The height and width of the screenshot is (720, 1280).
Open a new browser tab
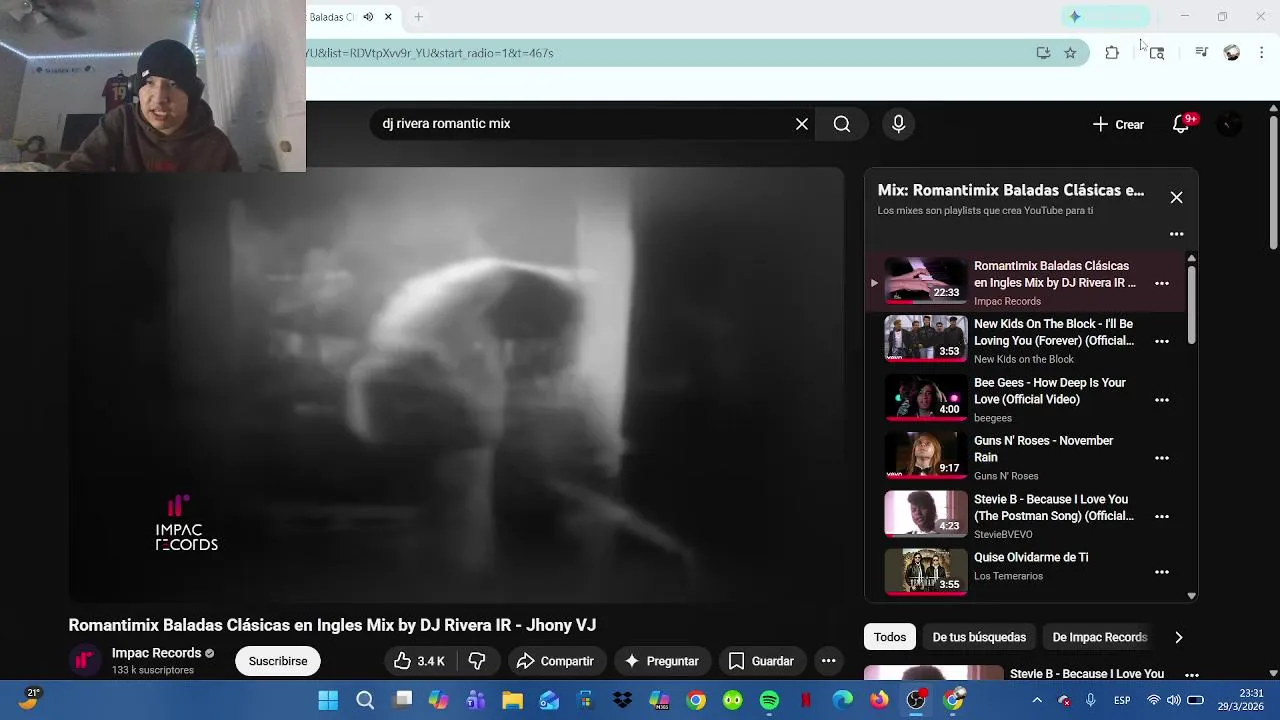(x=418, y=17)
